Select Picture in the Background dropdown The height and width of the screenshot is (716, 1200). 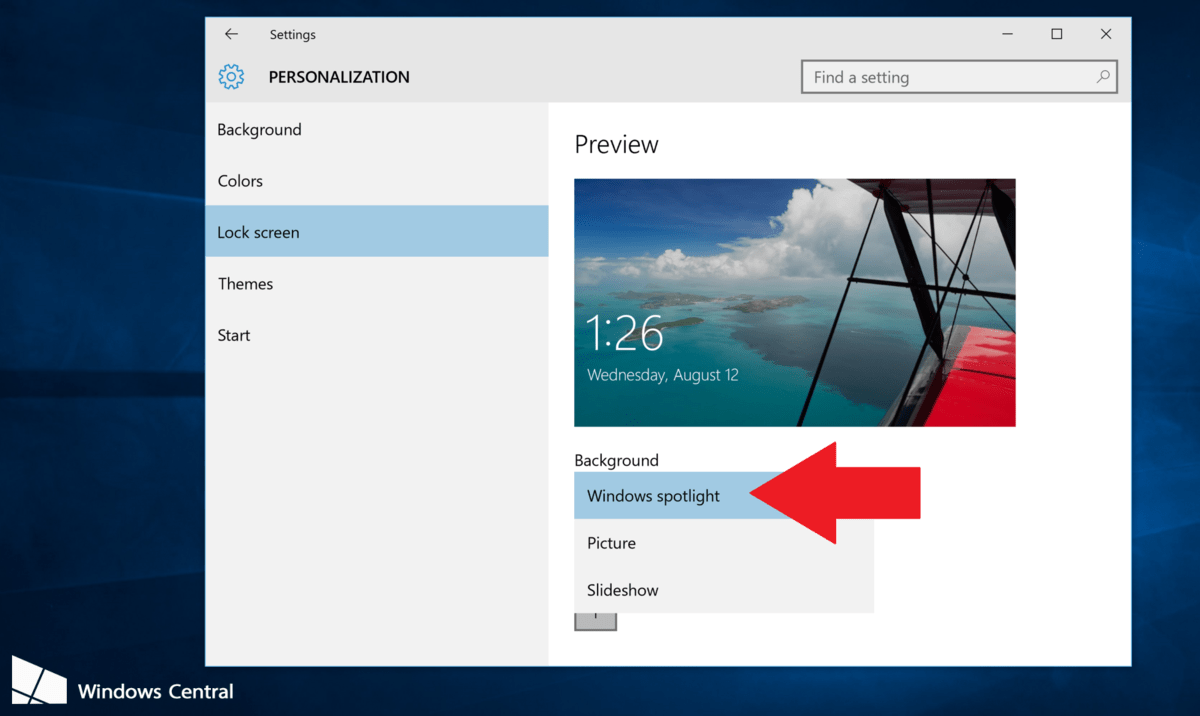point(611,543)
